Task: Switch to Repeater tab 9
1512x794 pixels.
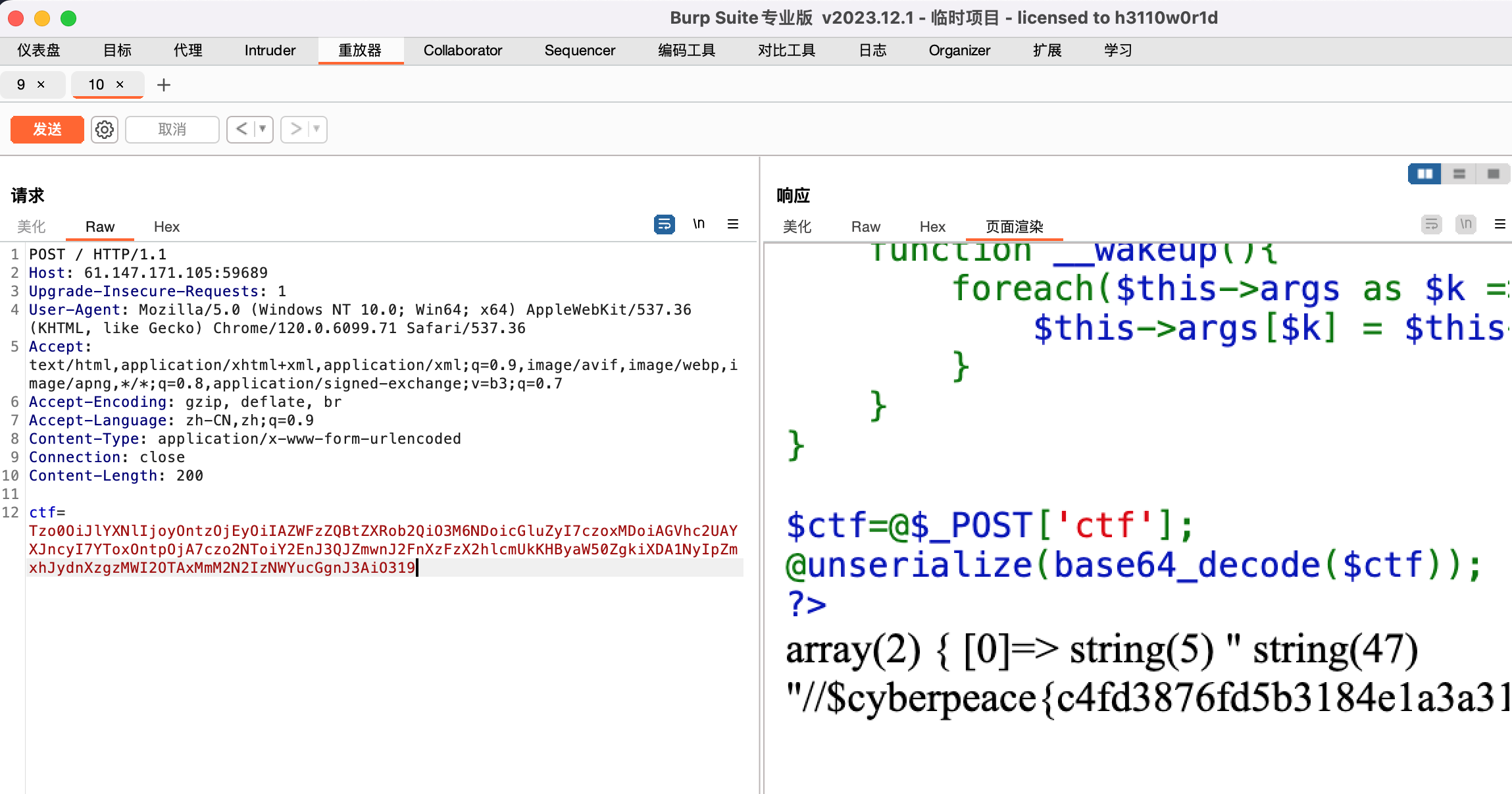Action: tap(20, 84)
